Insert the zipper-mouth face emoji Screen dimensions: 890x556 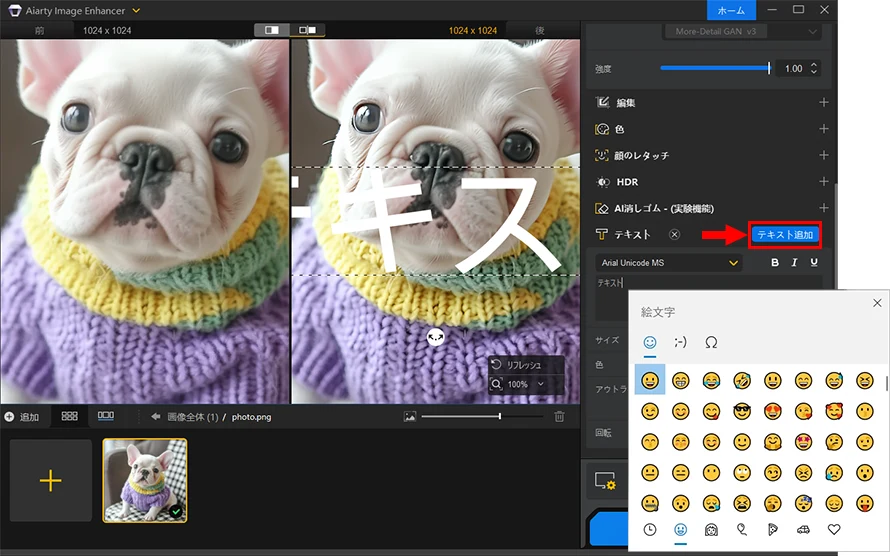650,503
